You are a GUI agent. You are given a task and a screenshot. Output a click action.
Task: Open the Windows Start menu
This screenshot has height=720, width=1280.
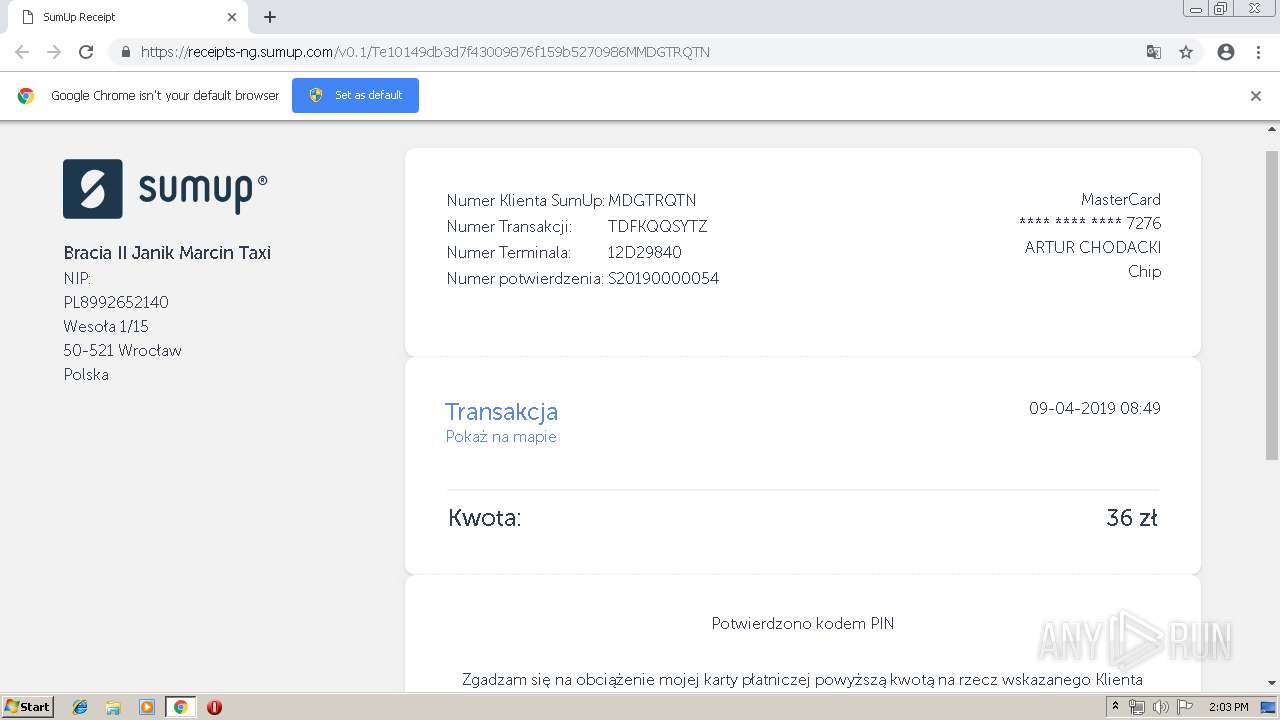coord(28,706)
